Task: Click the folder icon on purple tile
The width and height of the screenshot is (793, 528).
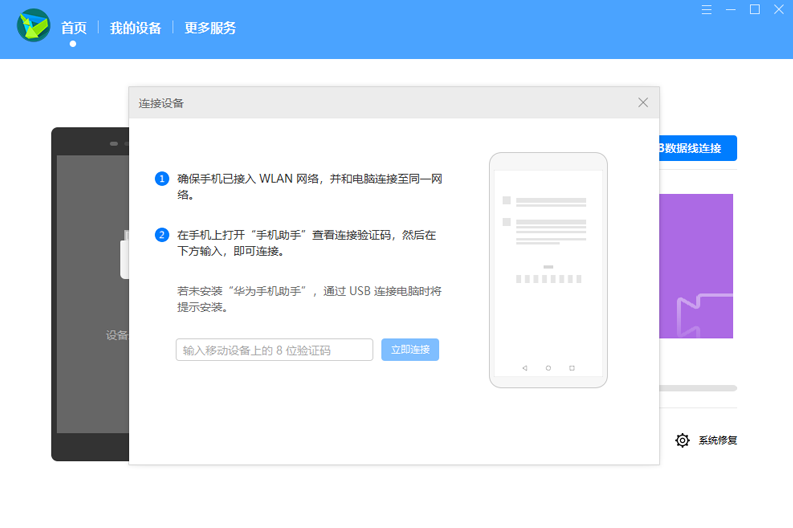Action: click(704, 313)
